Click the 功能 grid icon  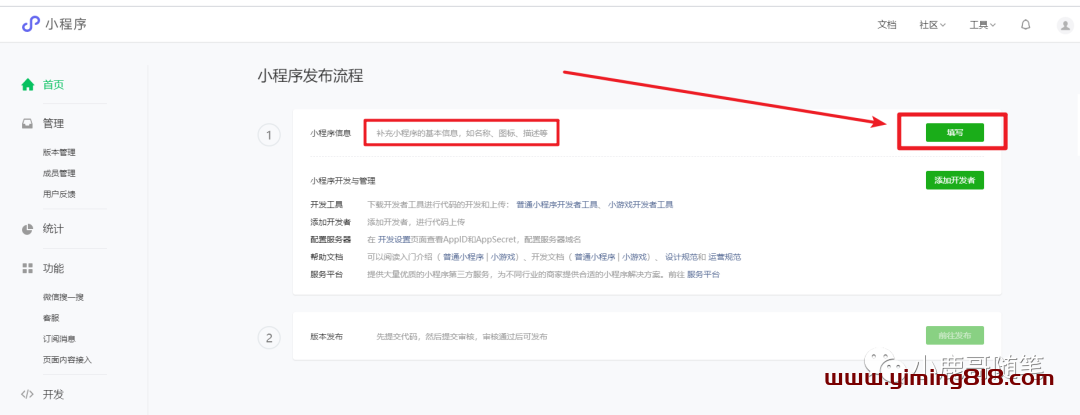click(28, 269)
